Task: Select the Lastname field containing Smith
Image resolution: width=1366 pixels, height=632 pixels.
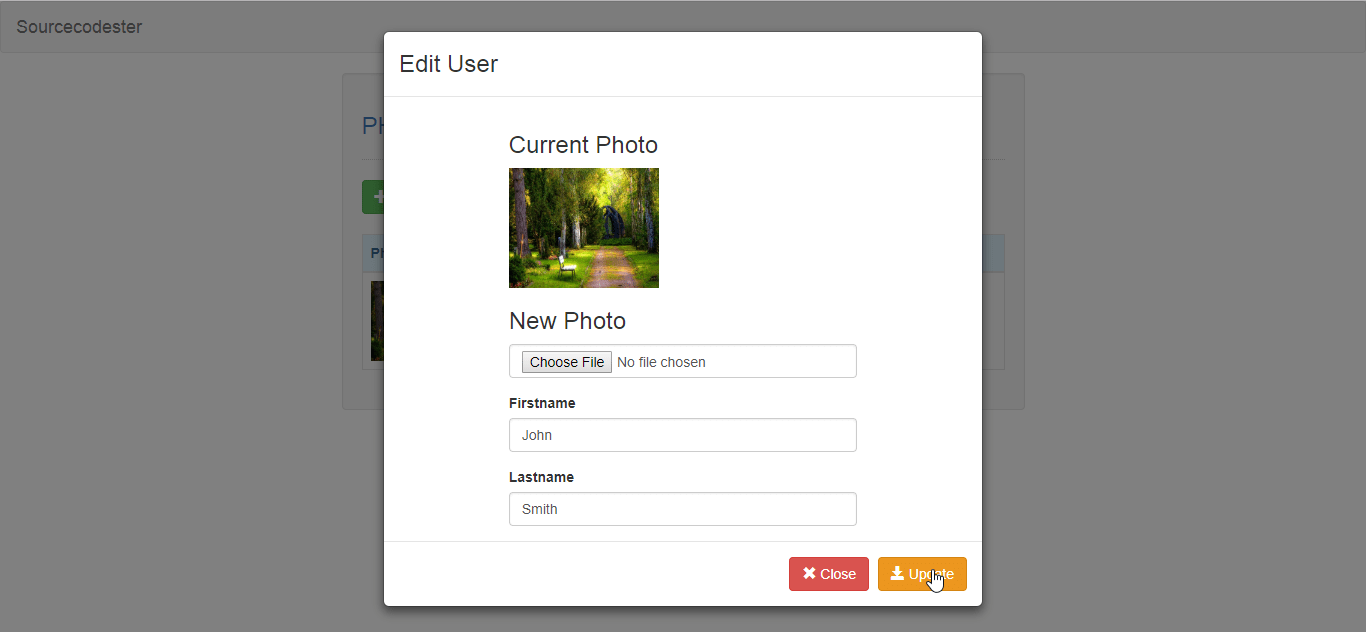Action: 683,509
